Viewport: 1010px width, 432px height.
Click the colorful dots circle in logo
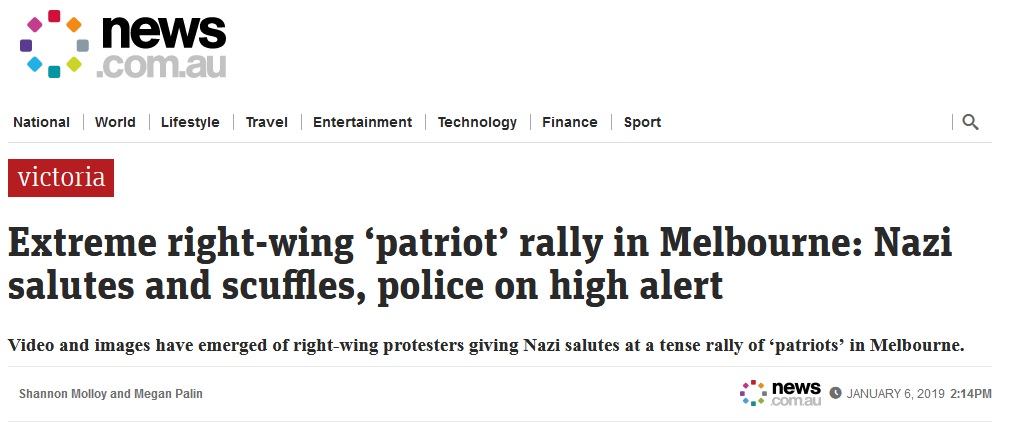tap(54, 44)
